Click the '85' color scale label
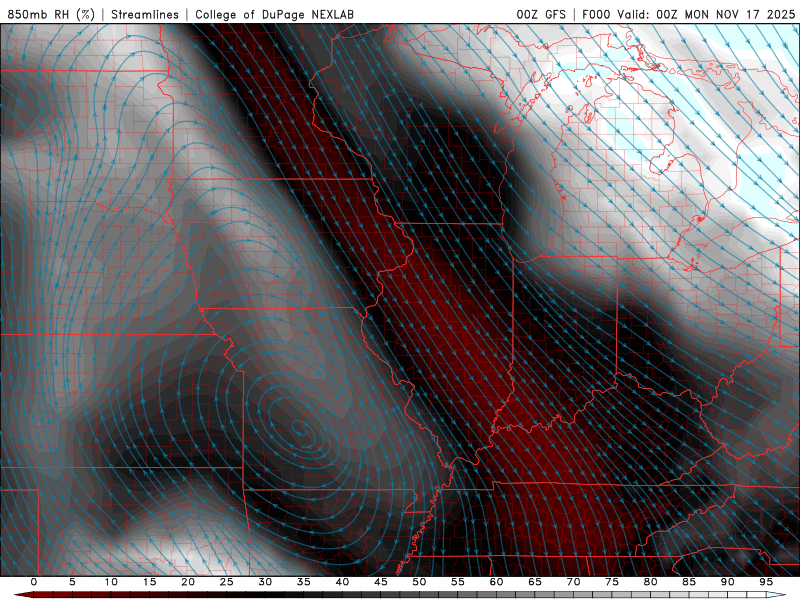Screen dimensions: 800x600 pyautogui.click(x=689, y=582)
